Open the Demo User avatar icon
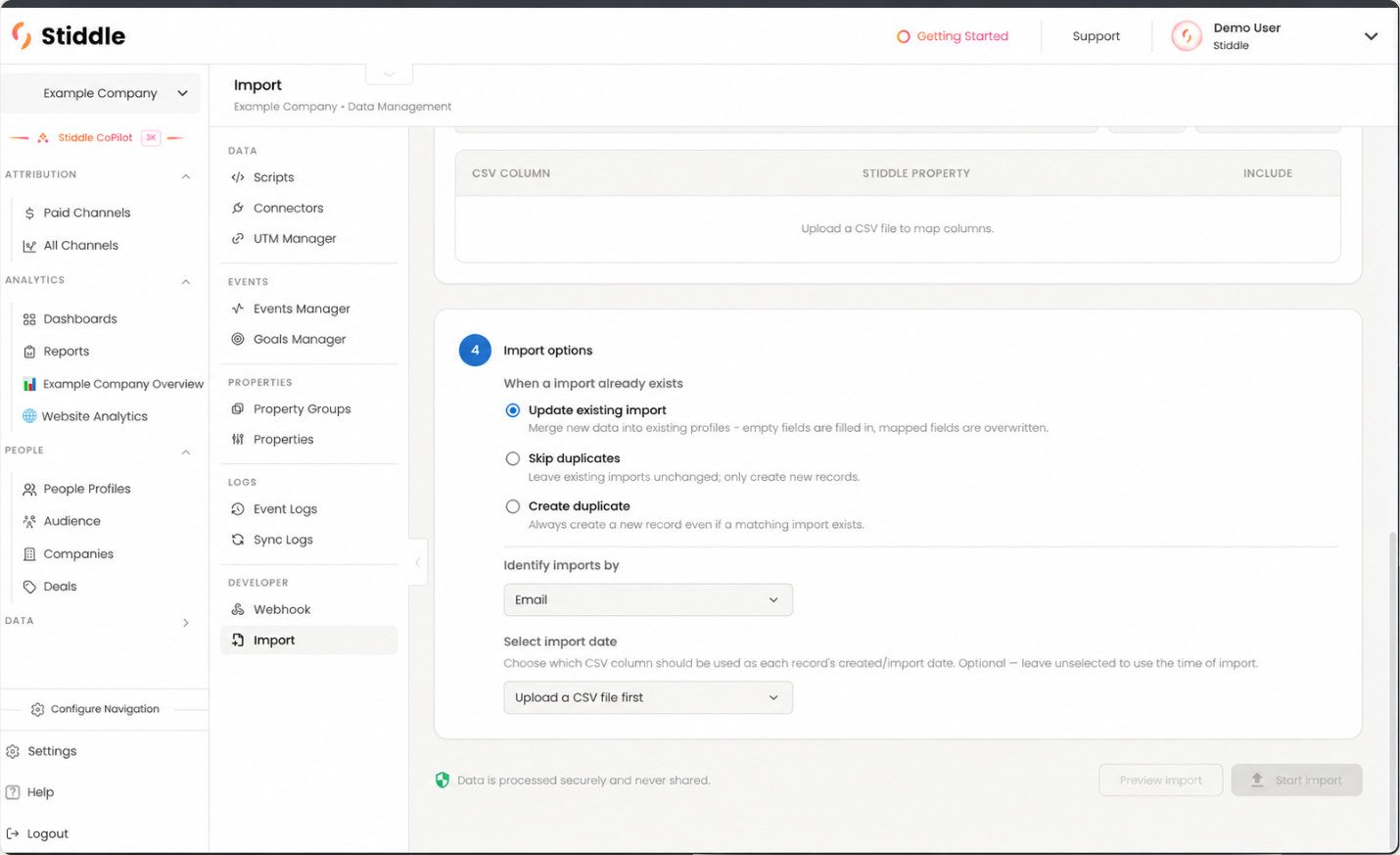This screenshot has height=855, width=1400. click(x=1187, y=36)
